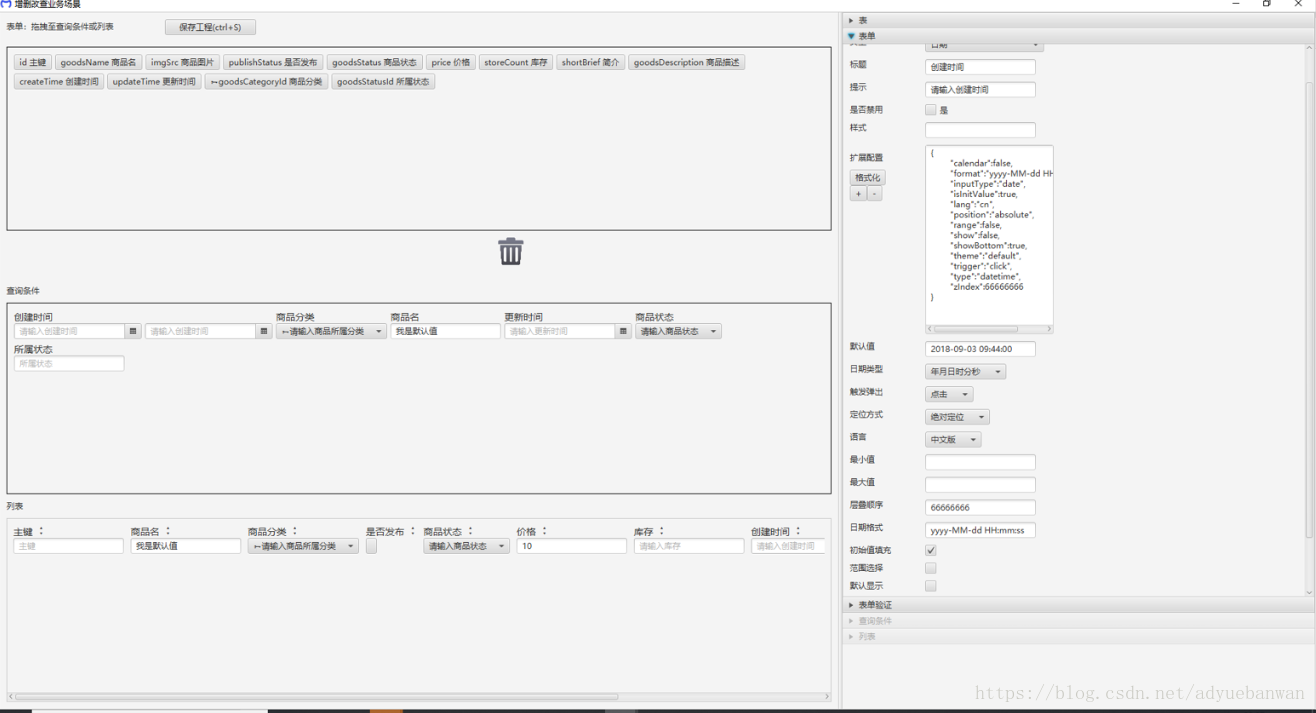Click the 保存工程(ctrl+S) button

coord(210,26)
